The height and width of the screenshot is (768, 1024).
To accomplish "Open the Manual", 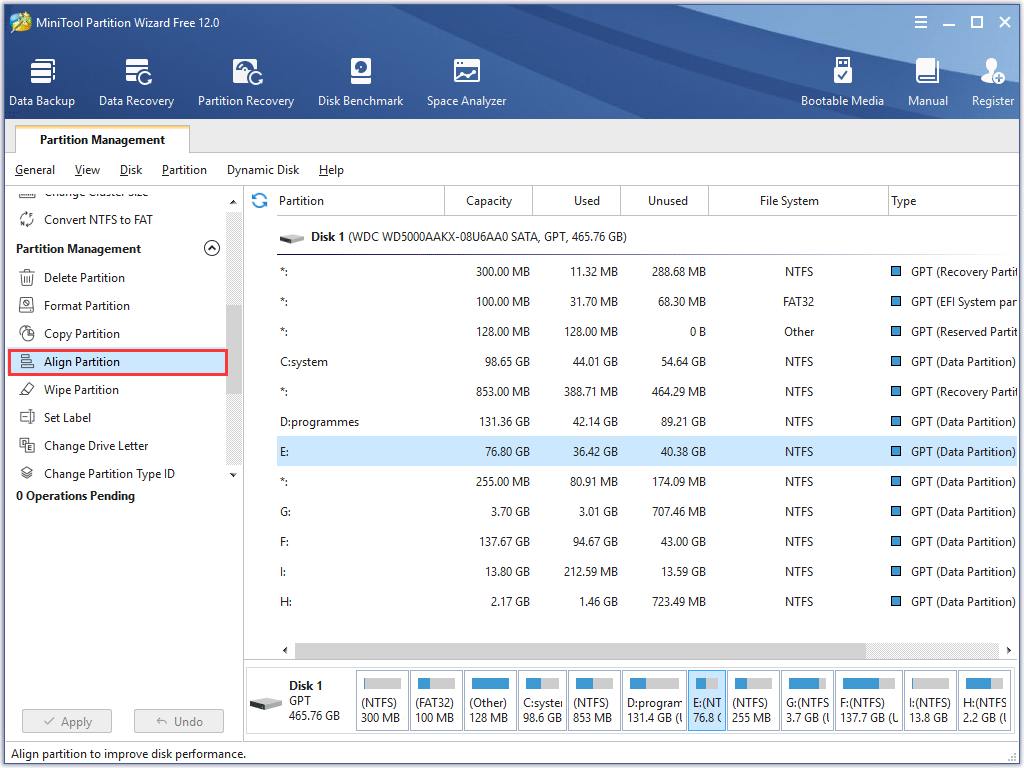I will 927,82.
